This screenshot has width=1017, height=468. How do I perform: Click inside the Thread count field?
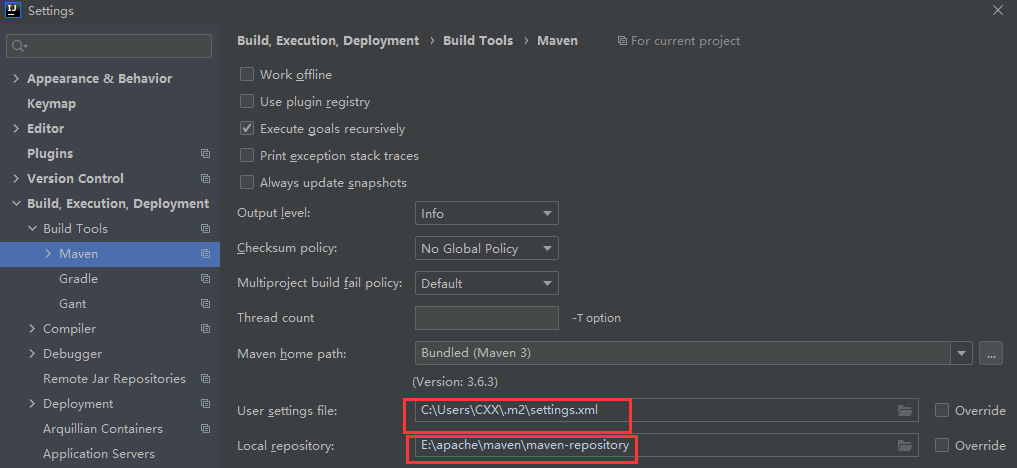click(486, 318)
